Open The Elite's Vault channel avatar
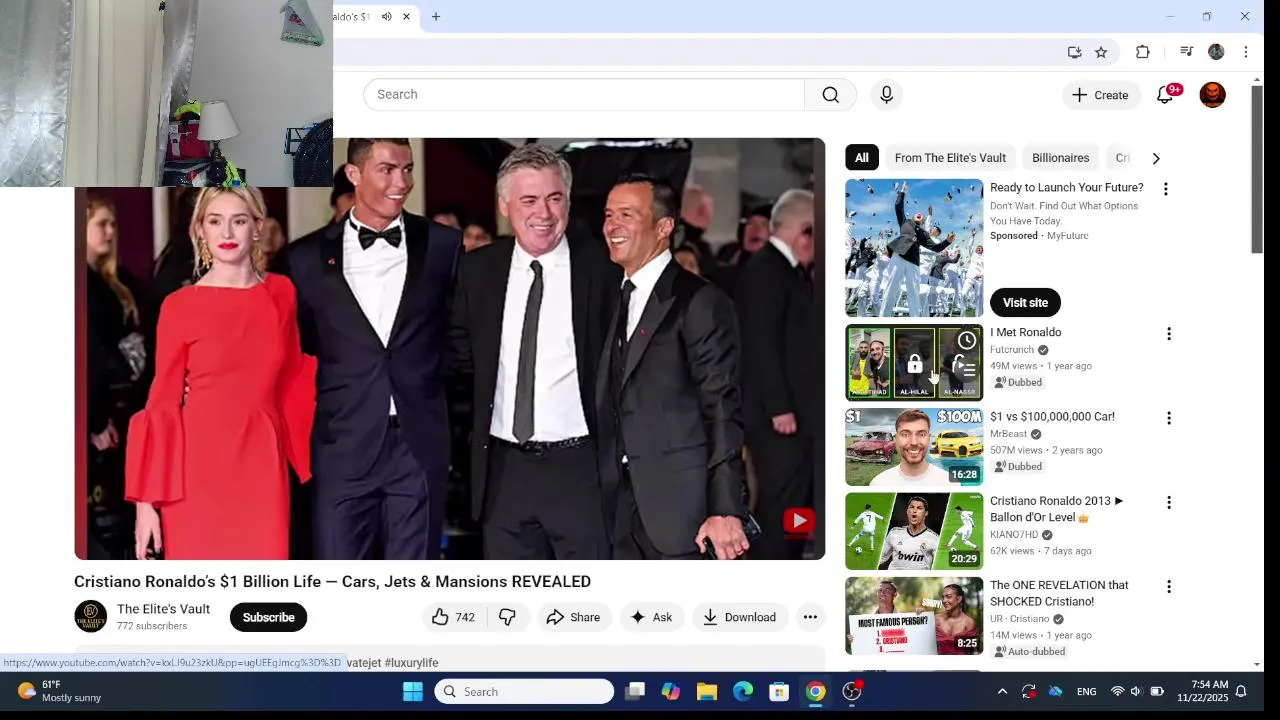Screen dimensions: 1280x720 click(91, 617)
